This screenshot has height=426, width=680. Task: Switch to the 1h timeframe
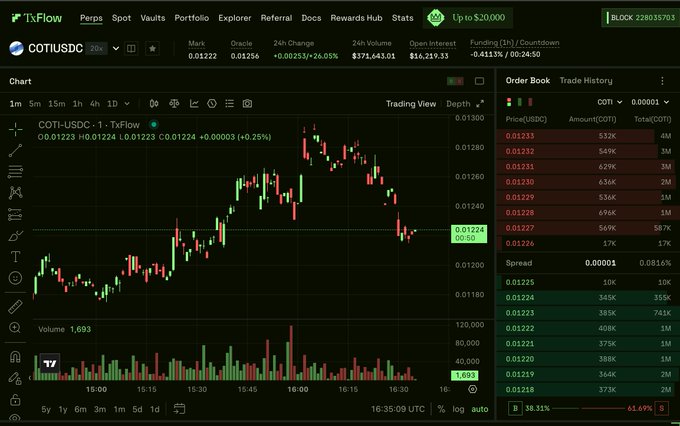click(78, 104)
